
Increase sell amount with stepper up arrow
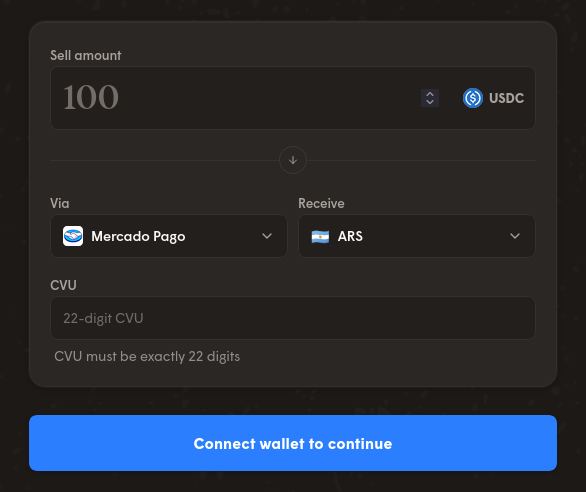click(x=430, y=94)
